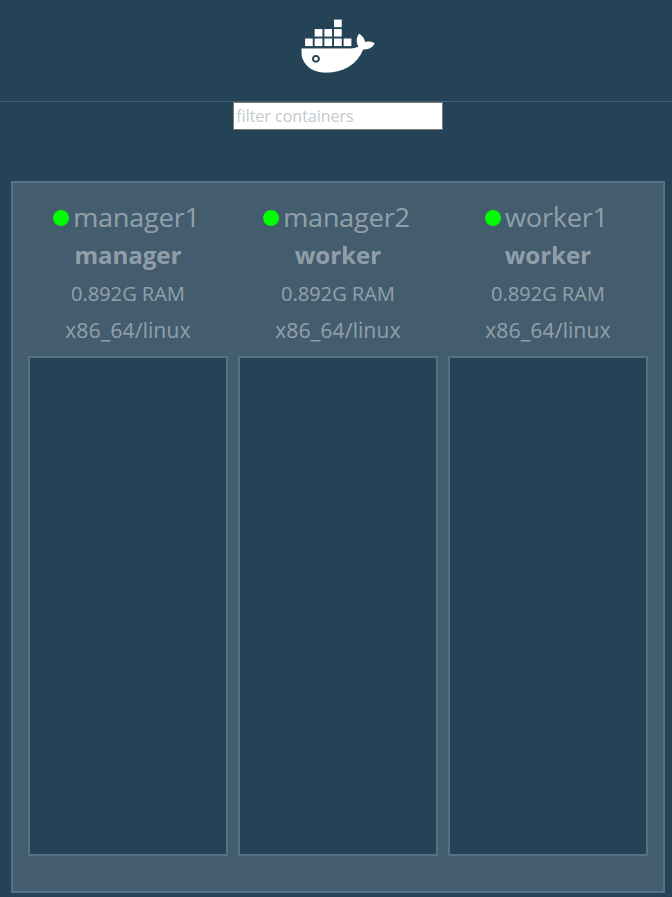672x897 pixels.
Task: Click the worker role label under worker1
Action: point(548,256)
